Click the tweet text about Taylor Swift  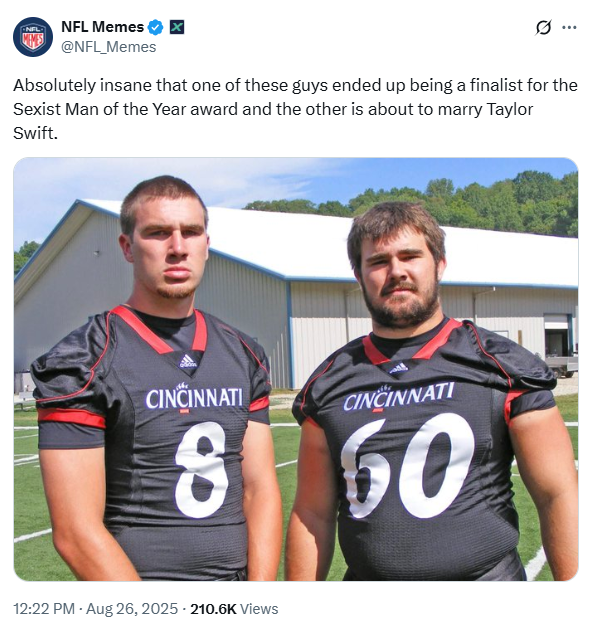point(295,109)
